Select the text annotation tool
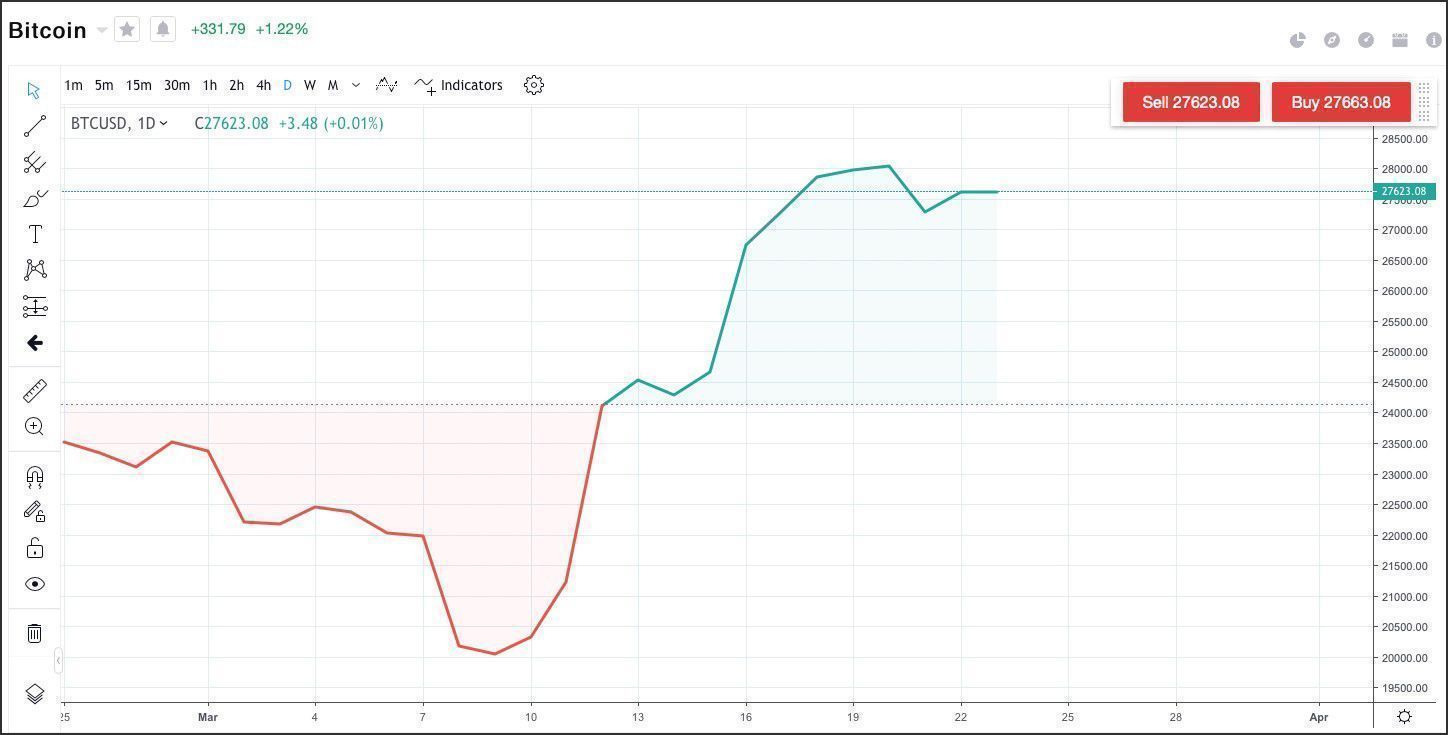This screenshot has height=735, width=1448. pyautogui.click(x=35, y=234)
